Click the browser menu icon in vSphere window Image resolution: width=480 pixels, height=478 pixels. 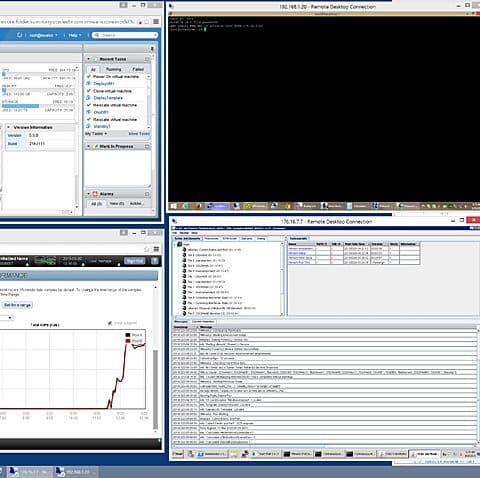pyautogui.click(x=156, y=22)
